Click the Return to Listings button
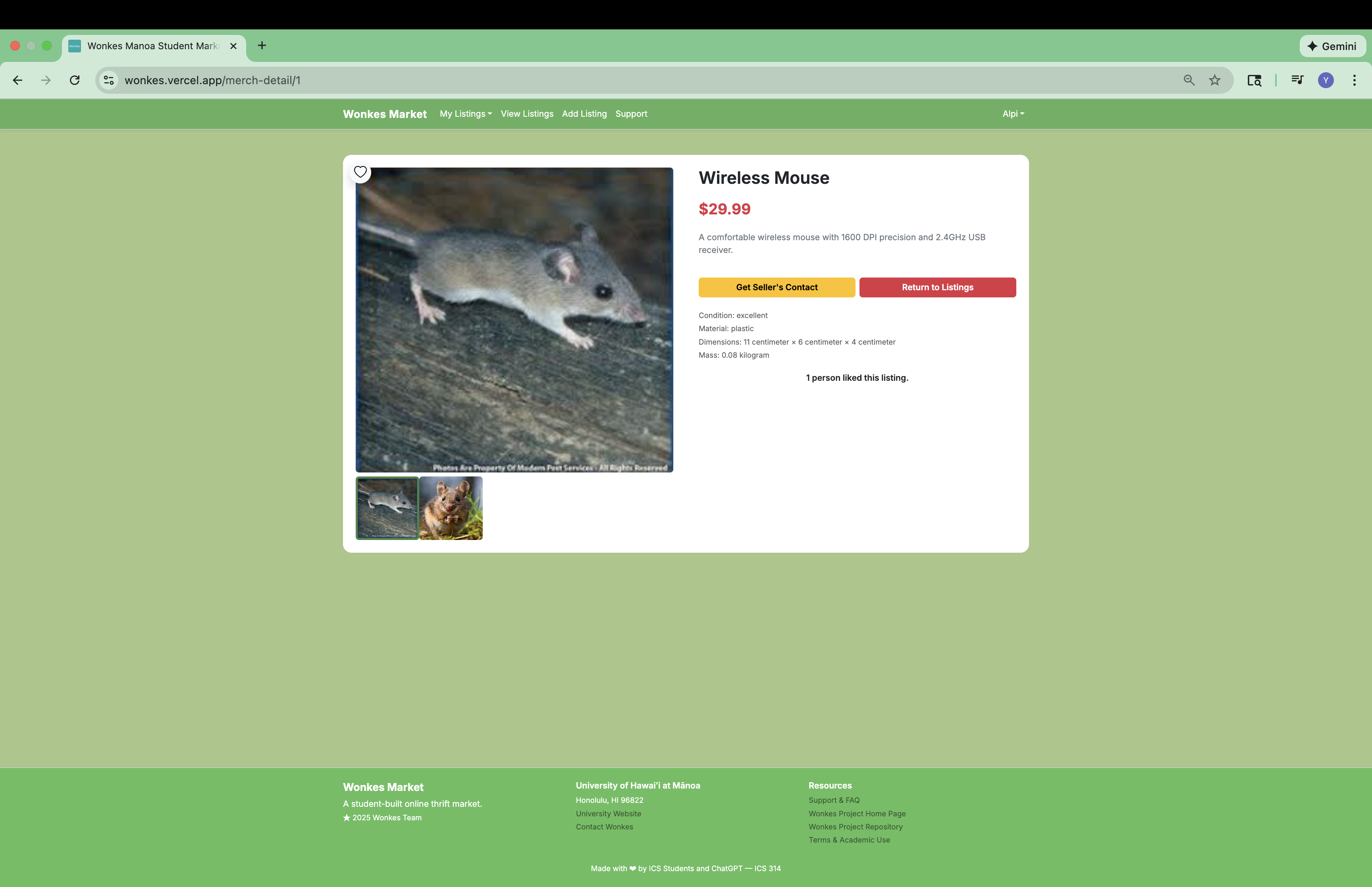This screenshot has width=1372, height=887. pos(937,287)
